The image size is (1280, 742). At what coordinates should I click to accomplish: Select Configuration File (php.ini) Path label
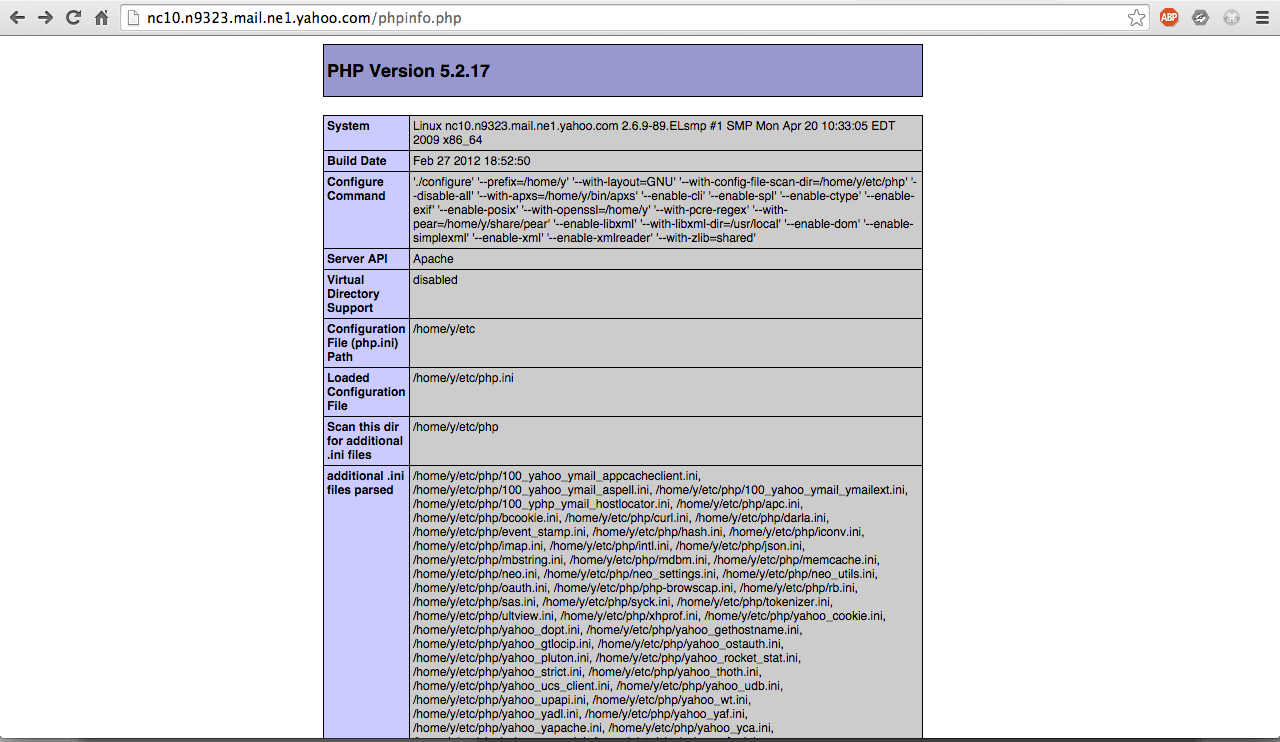click(x=366, y=343)
